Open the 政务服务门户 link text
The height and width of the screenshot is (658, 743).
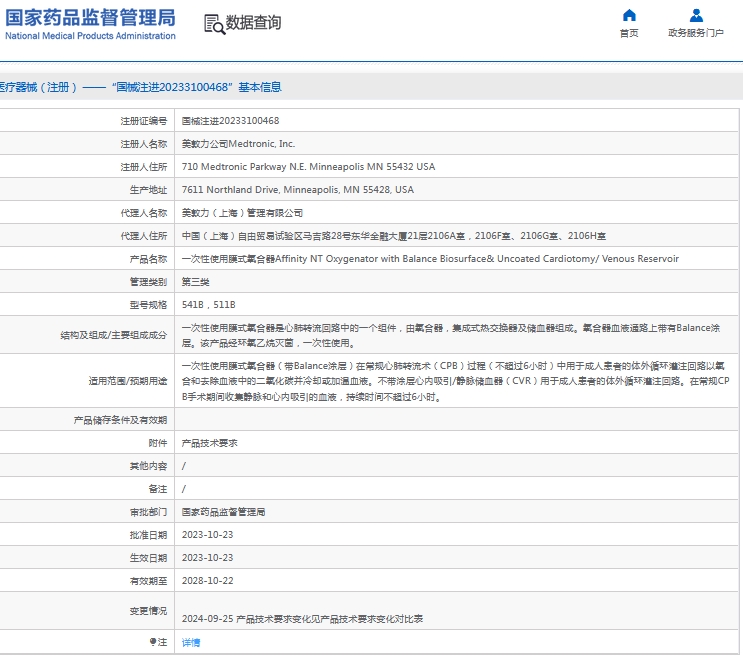[696, 33]
